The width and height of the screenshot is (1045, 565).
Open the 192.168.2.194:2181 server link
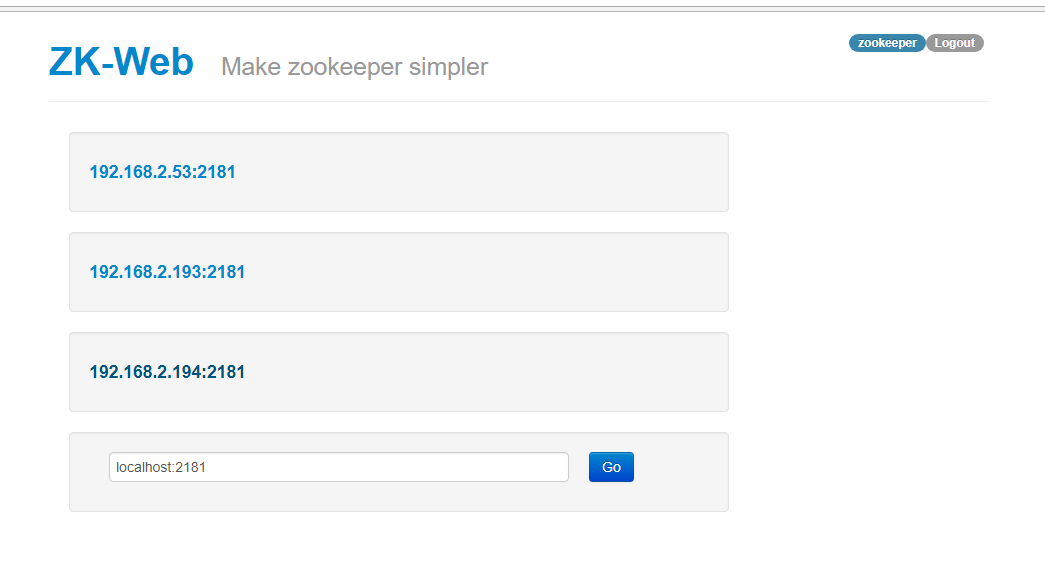point(167,372)
